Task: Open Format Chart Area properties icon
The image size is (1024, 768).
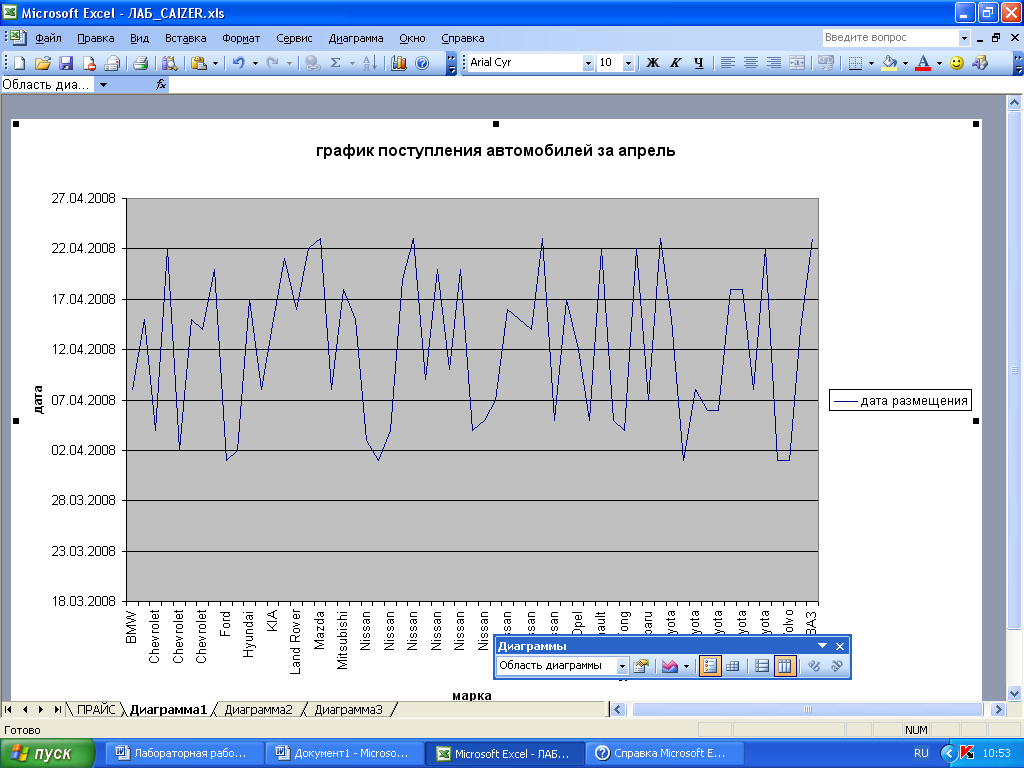Action: (641, 666)
